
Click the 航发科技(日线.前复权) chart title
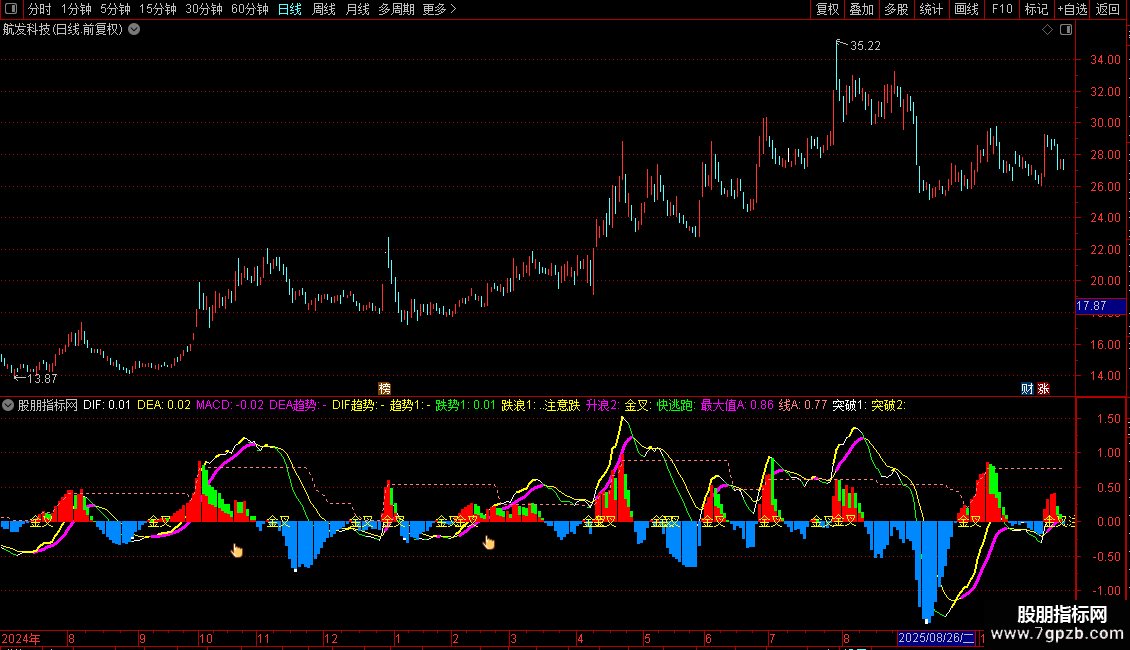[63, 30]
